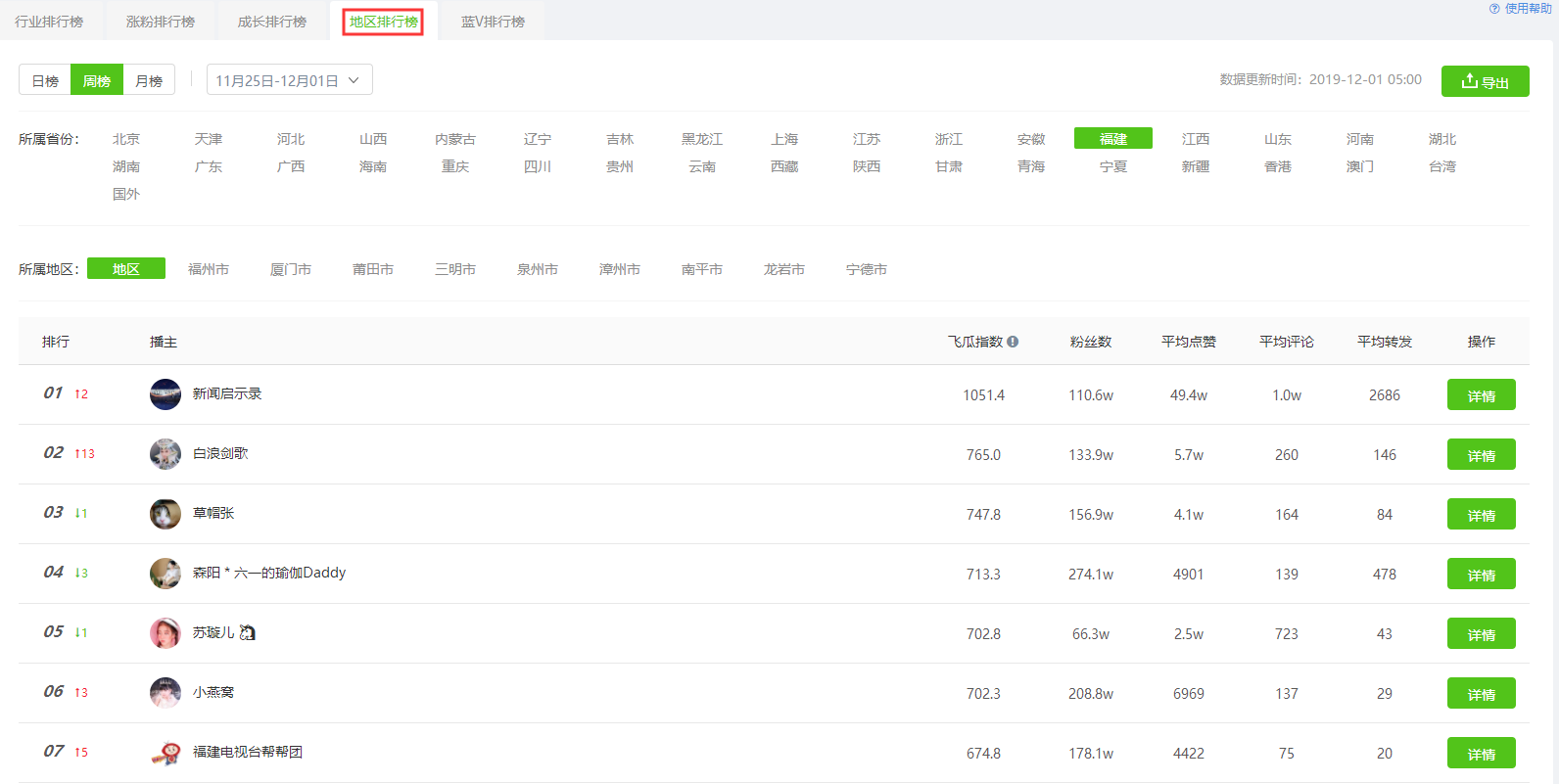Click the 飞瓜指数 info icon

pyautogui.click(x=1013, y=342)
